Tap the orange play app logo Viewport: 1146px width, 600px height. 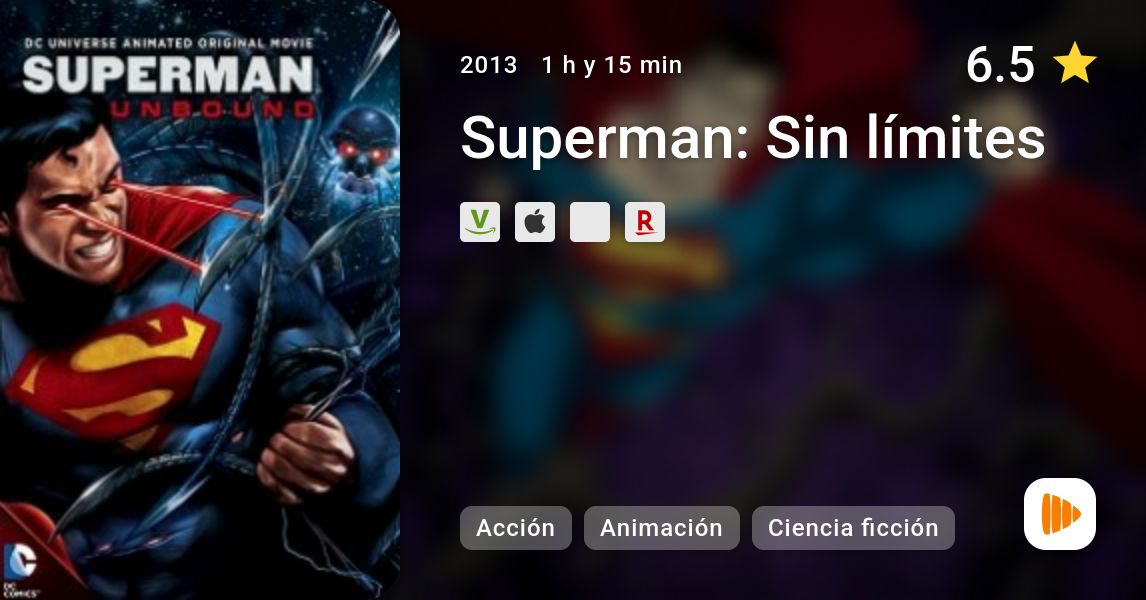1060,514
